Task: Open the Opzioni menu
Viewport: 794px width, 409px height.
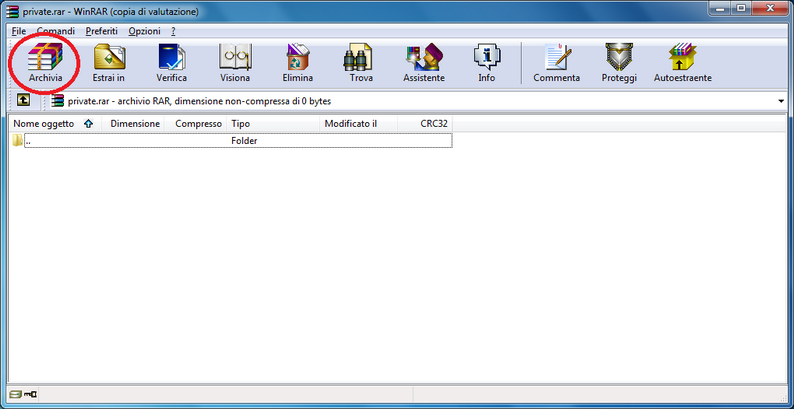Action: pyautogui.click(x=144, y=31)
